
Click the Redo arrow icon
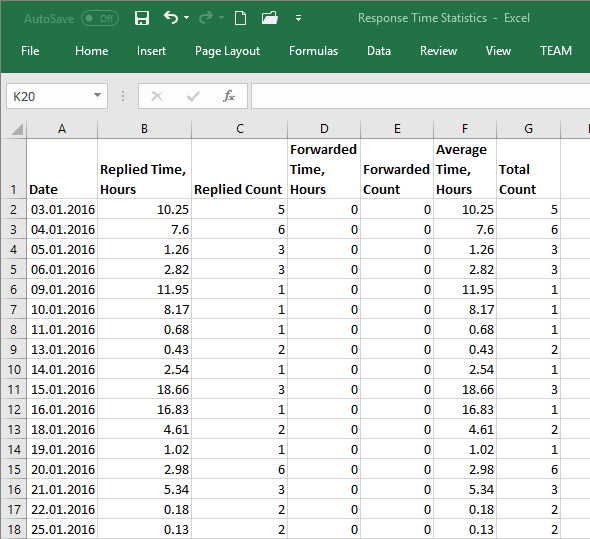click(x=206, y=17)
